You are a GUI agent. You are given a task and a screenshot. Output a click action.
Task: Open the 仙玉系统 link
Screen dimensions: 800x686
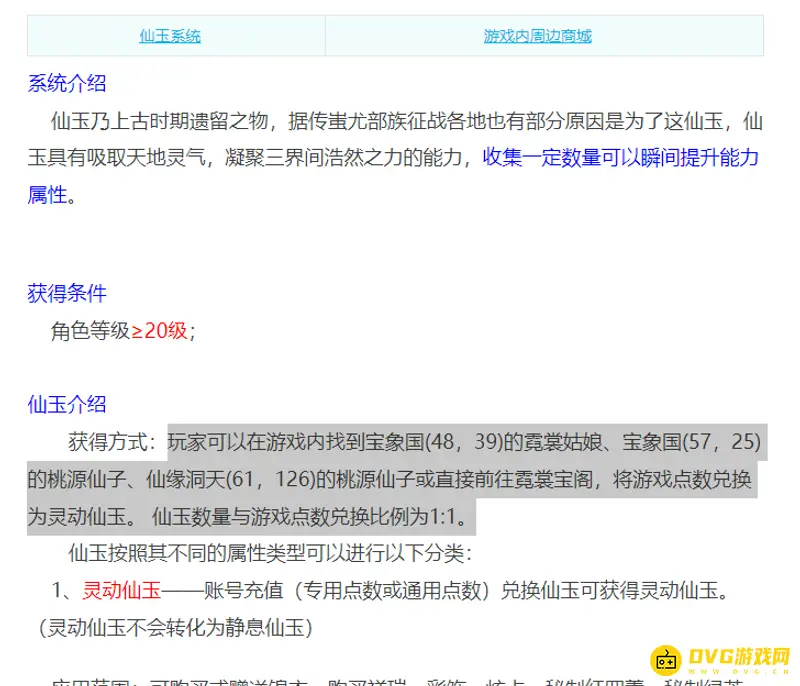(x=170, y=36)
